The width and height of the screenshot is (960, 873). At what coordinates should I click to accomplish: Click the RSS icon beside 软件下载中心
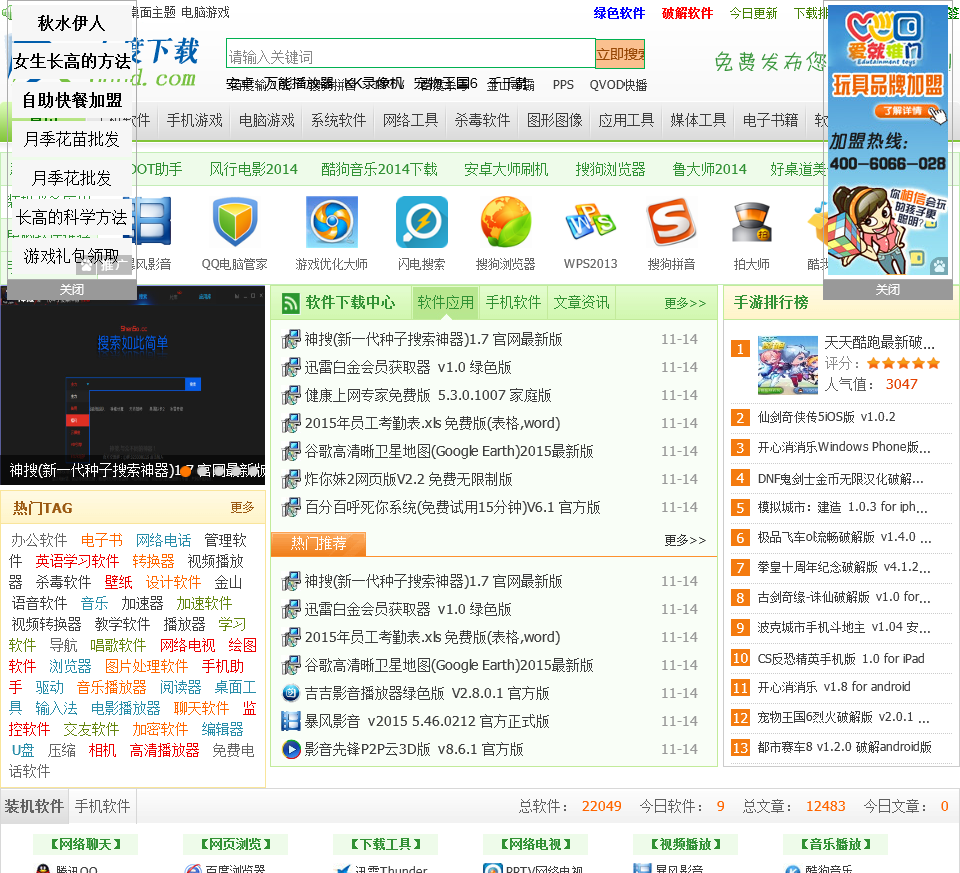click(290, 303)
